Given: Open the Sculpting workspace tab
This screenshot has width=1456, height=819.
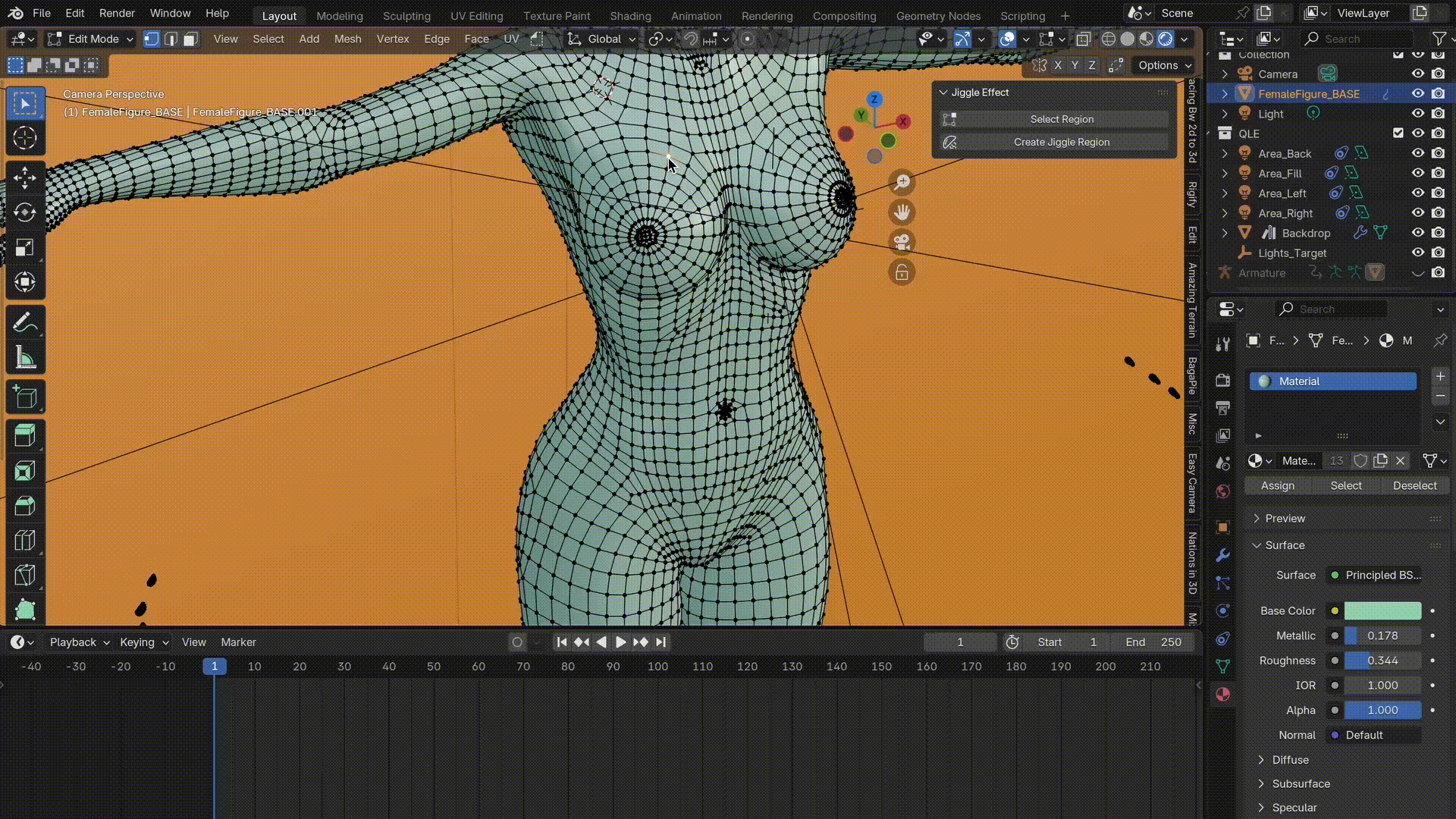Looking at the screenshot, I should pyautogui.click(x=406, y=15).
